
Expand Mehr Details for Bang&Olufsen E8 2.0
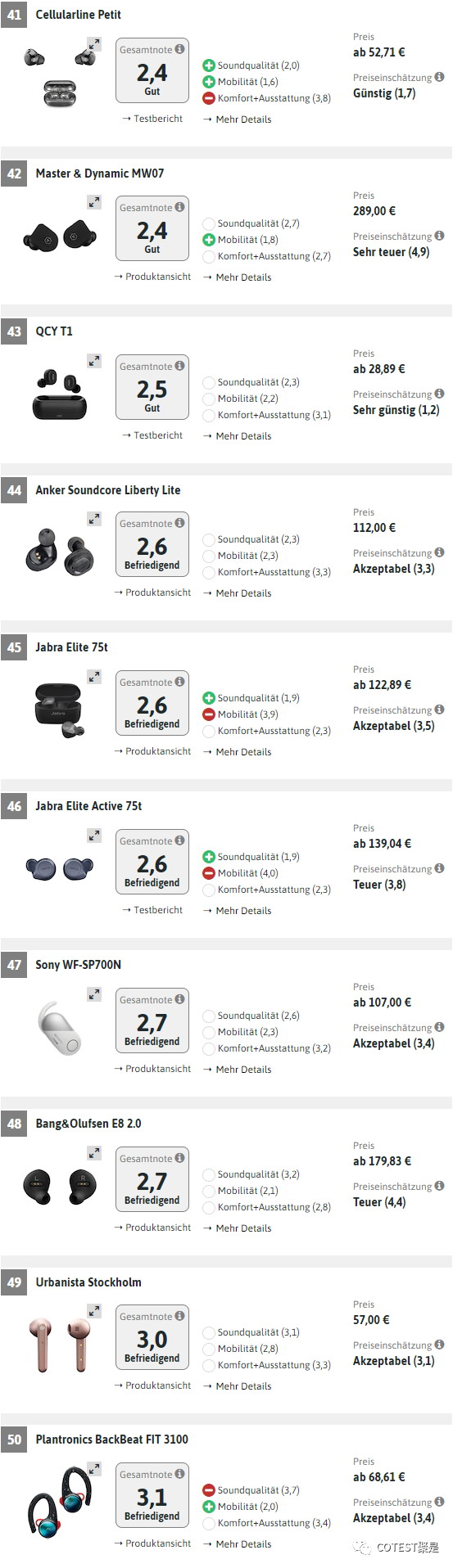click(x=238, y=1228)
